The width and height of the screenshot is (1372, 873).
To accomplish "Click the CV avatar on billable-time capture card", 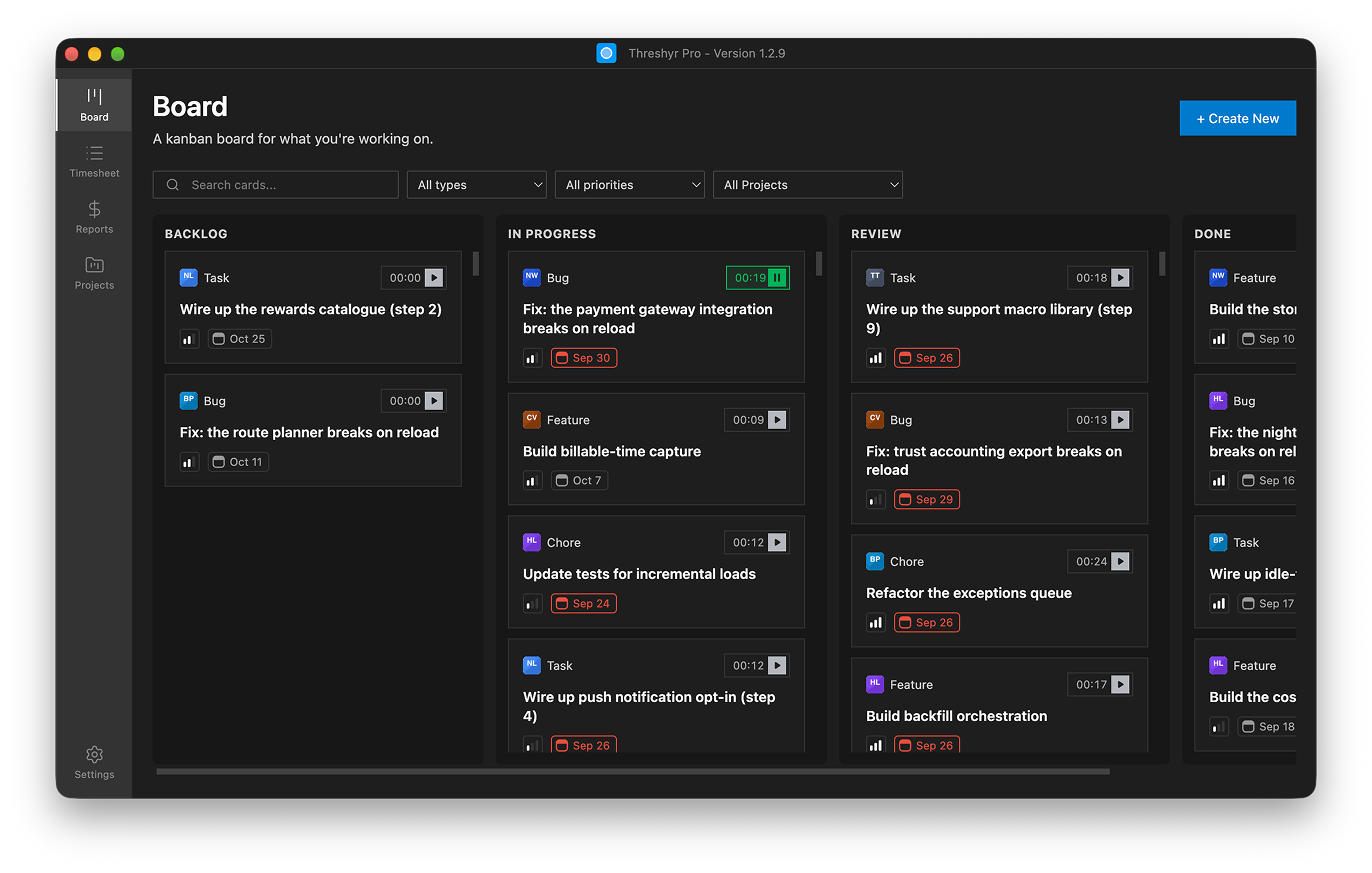I will pyautogui.click(x=532, y=420).
